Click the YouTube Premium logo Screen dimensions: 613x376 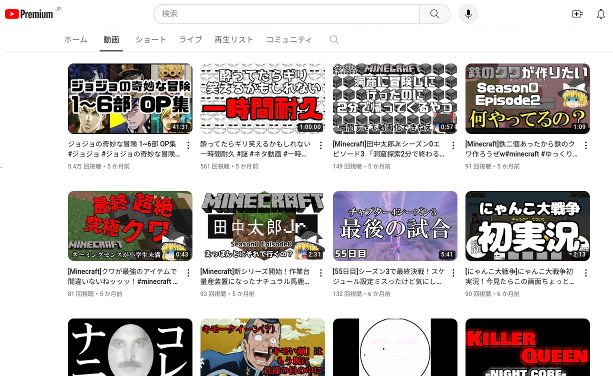(29, 14)
